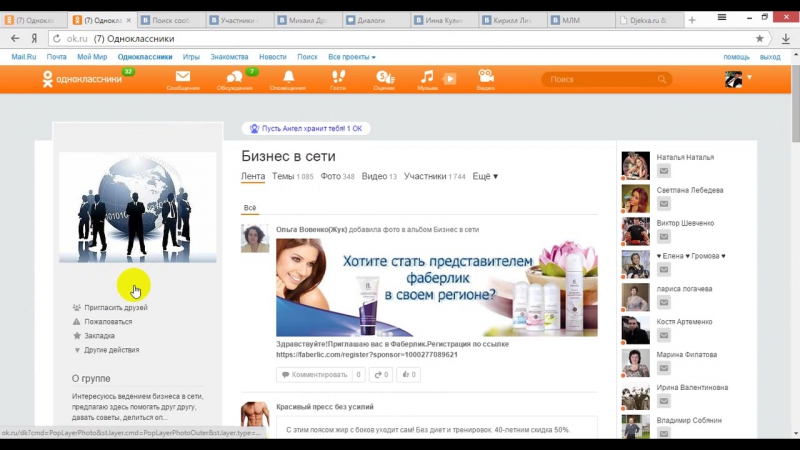
Task: Send message to Ирина Валентиновна via envelope icon
Action: (x=663, y=401)
